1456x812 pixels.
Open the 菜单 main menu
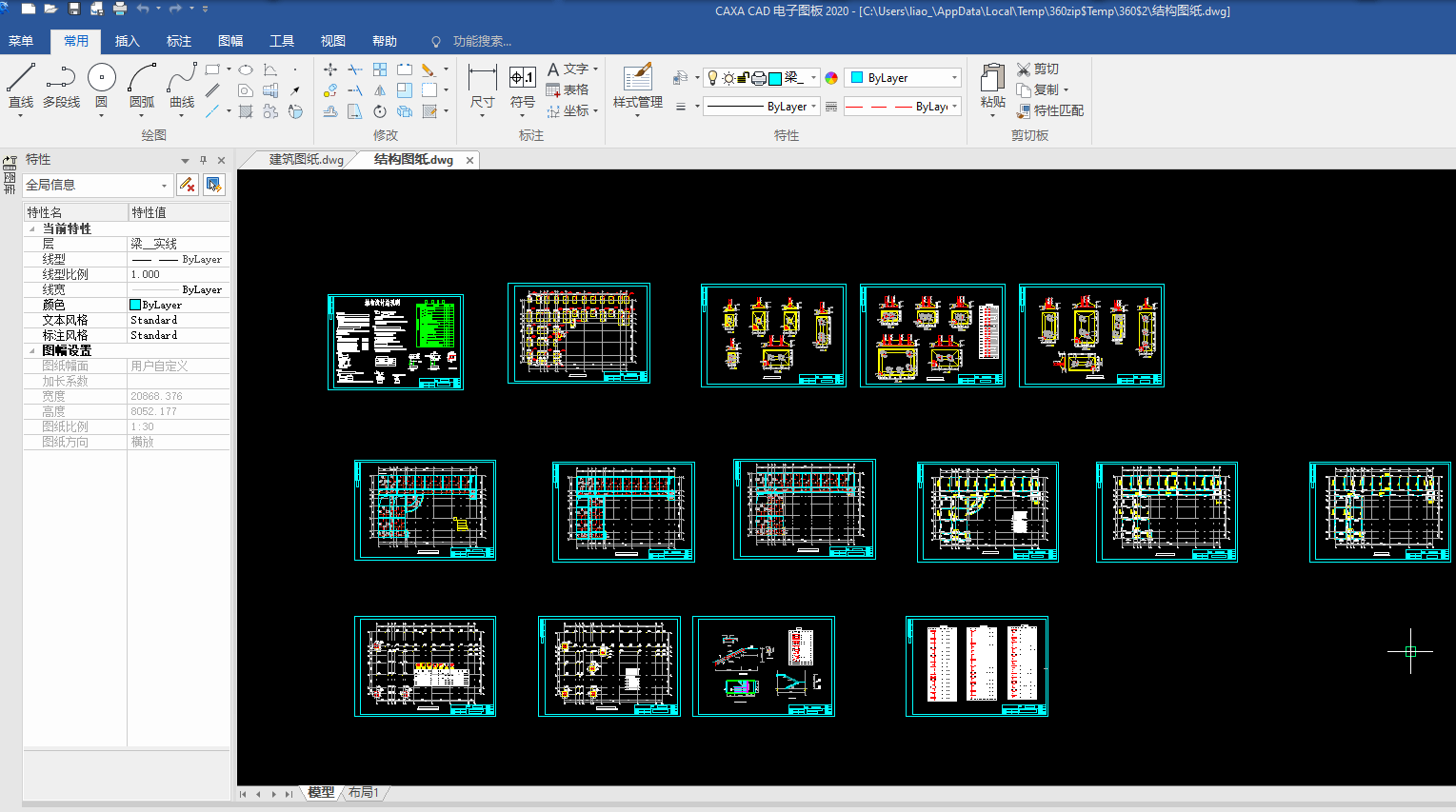[x=21, y=41]
